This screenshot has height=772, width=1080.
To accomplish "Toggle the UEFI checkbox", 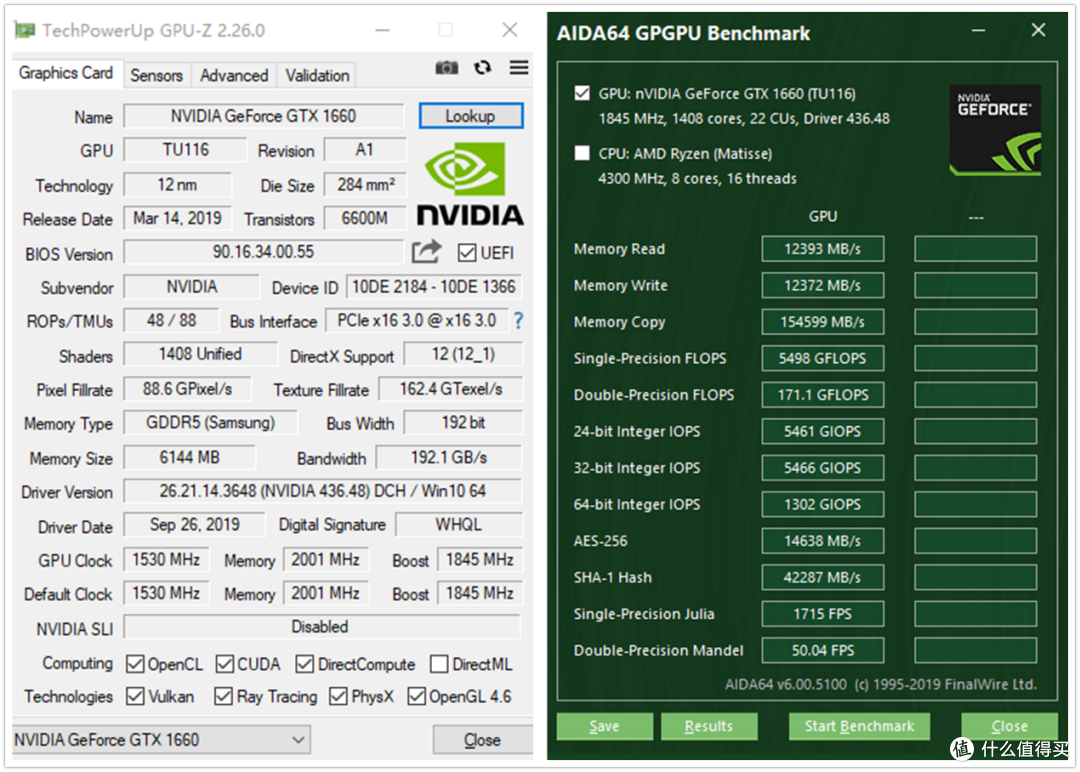I will point(466,253).
